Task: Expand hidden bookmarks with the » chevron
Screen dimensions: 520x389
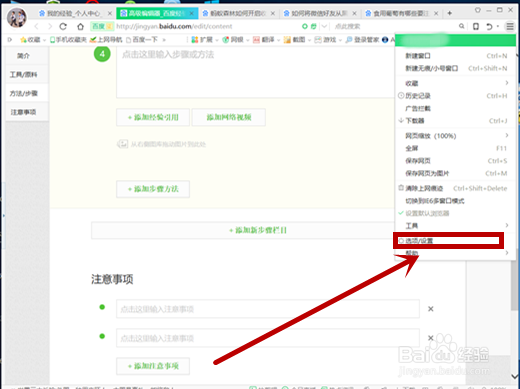Action: coord(164,40)
